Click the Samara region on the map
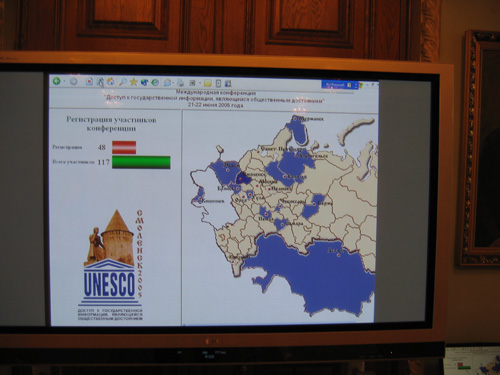This screenshot has height=375, width=500. tap(281, 224)
